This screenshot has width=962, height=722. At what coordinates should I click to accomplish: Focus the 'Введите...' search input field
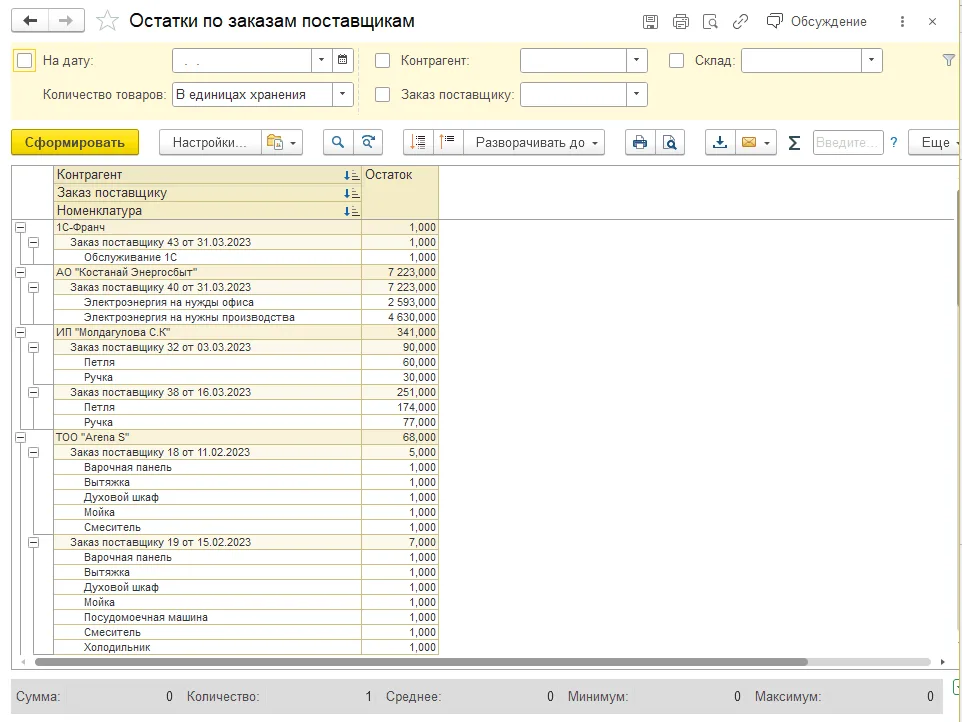point(848,142)
